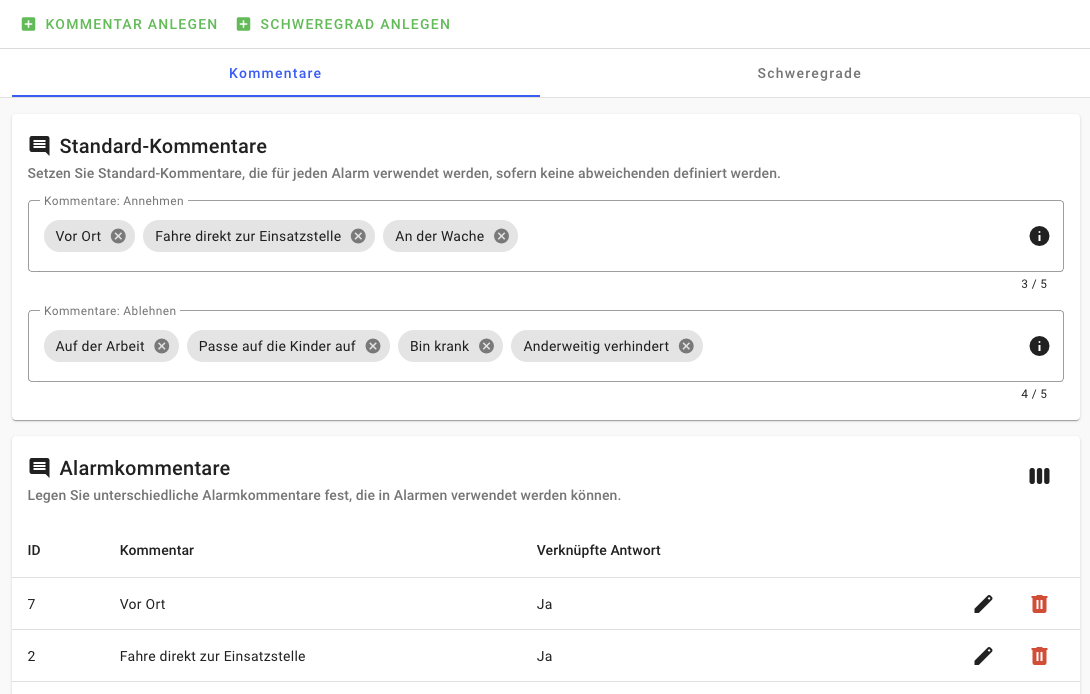
Task: Click into the Kommentare Annehmen input field
Action: pos(760,236)
